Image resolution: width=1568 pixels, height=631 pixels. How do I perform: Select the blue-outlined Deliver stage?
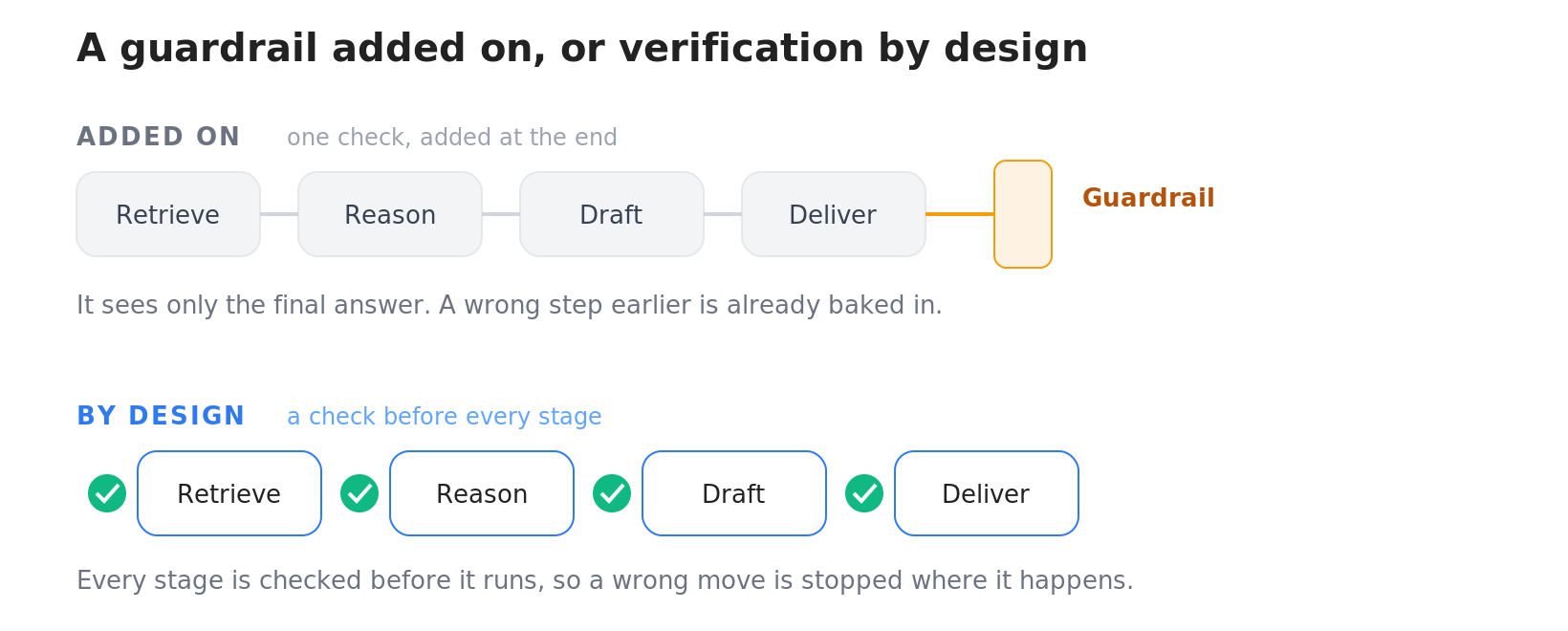point(987,493)
